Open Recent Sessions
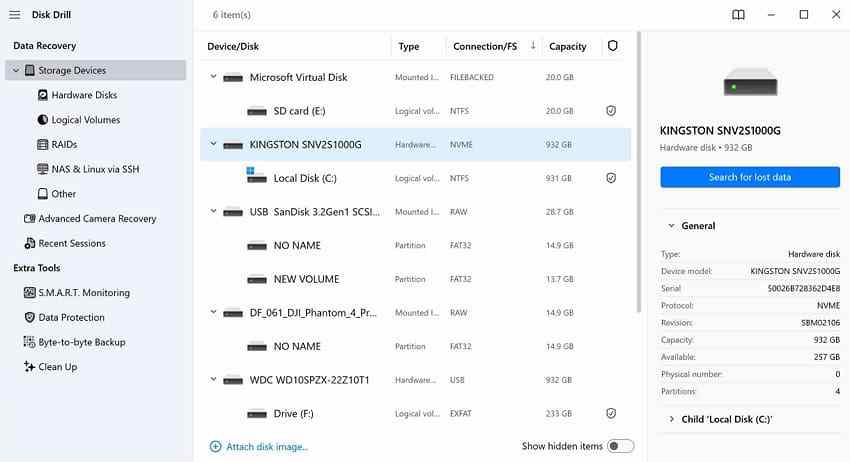The image size is (850, 462). pos(72,243)
